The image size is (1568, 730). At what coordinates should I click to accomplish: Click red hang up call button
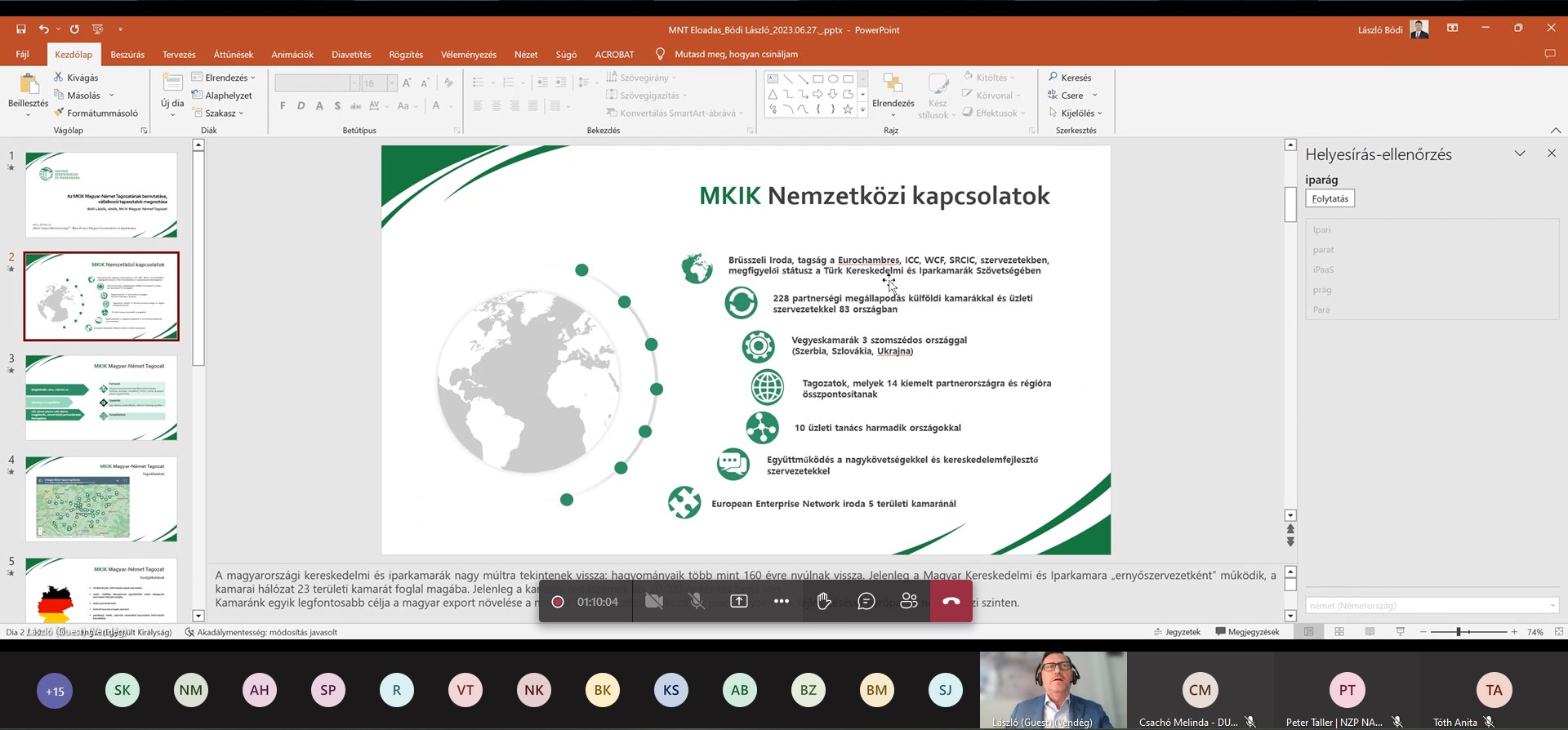click(x=951, y=602)
